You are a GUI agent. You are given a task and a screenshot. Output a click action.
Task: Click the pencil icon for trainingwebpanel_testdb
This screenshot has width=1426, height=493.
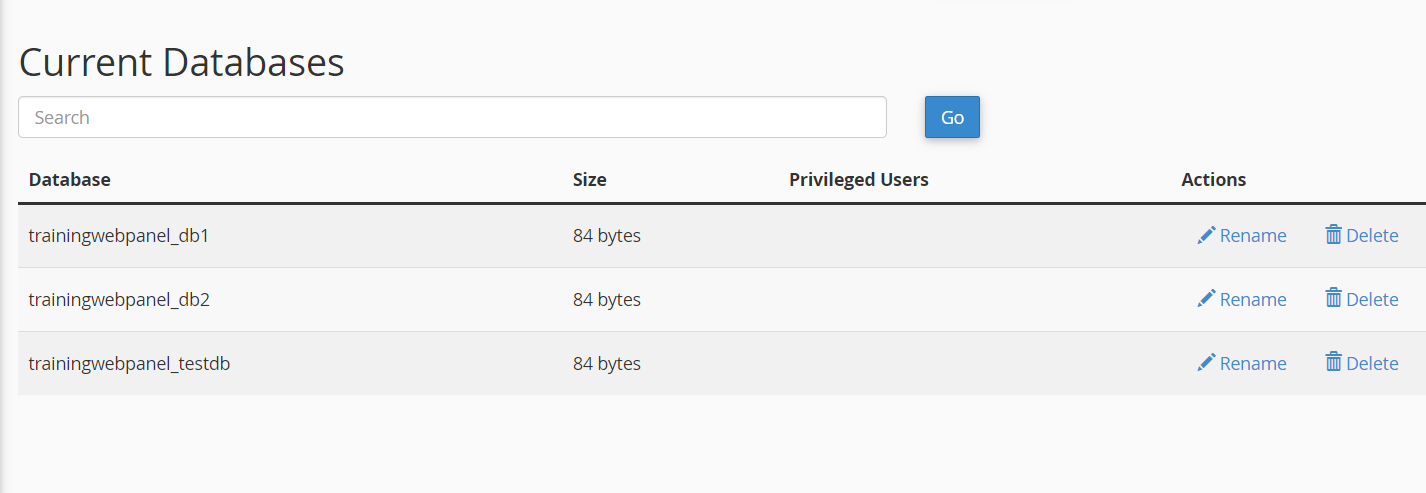(x=1207, y=363)
